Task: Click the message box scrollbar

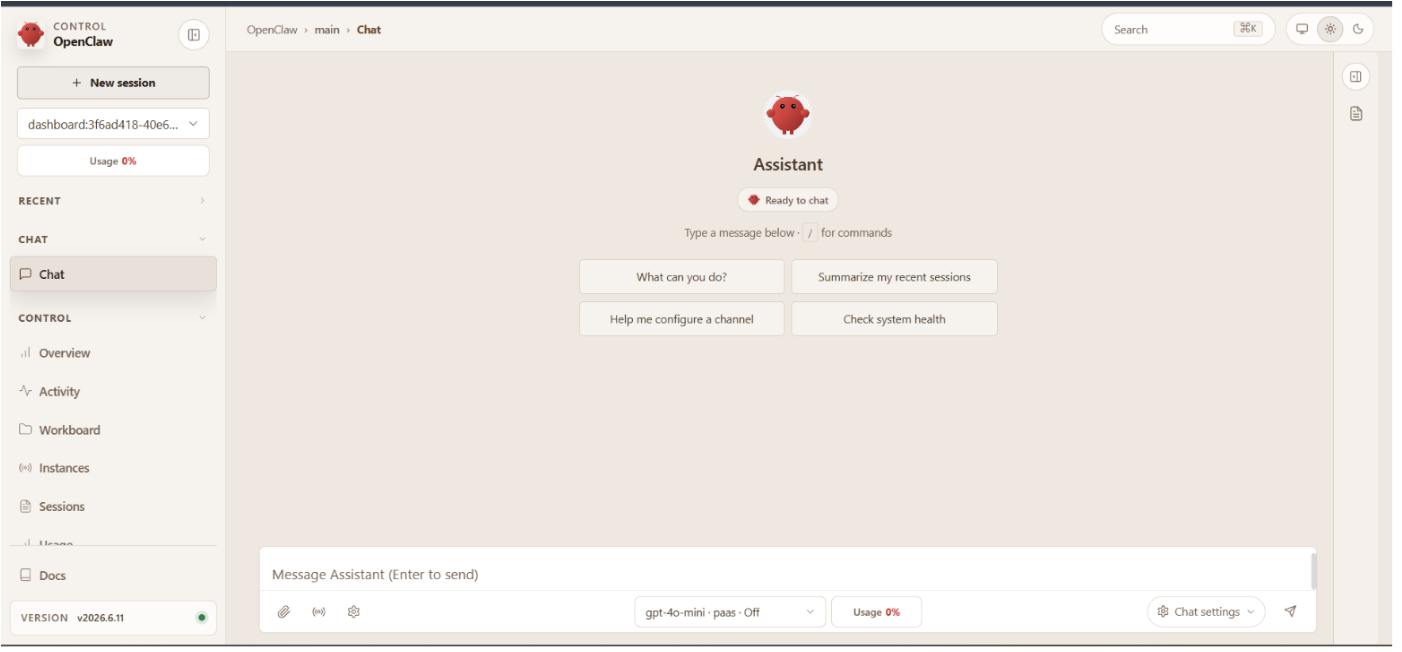Action: 1313,572
